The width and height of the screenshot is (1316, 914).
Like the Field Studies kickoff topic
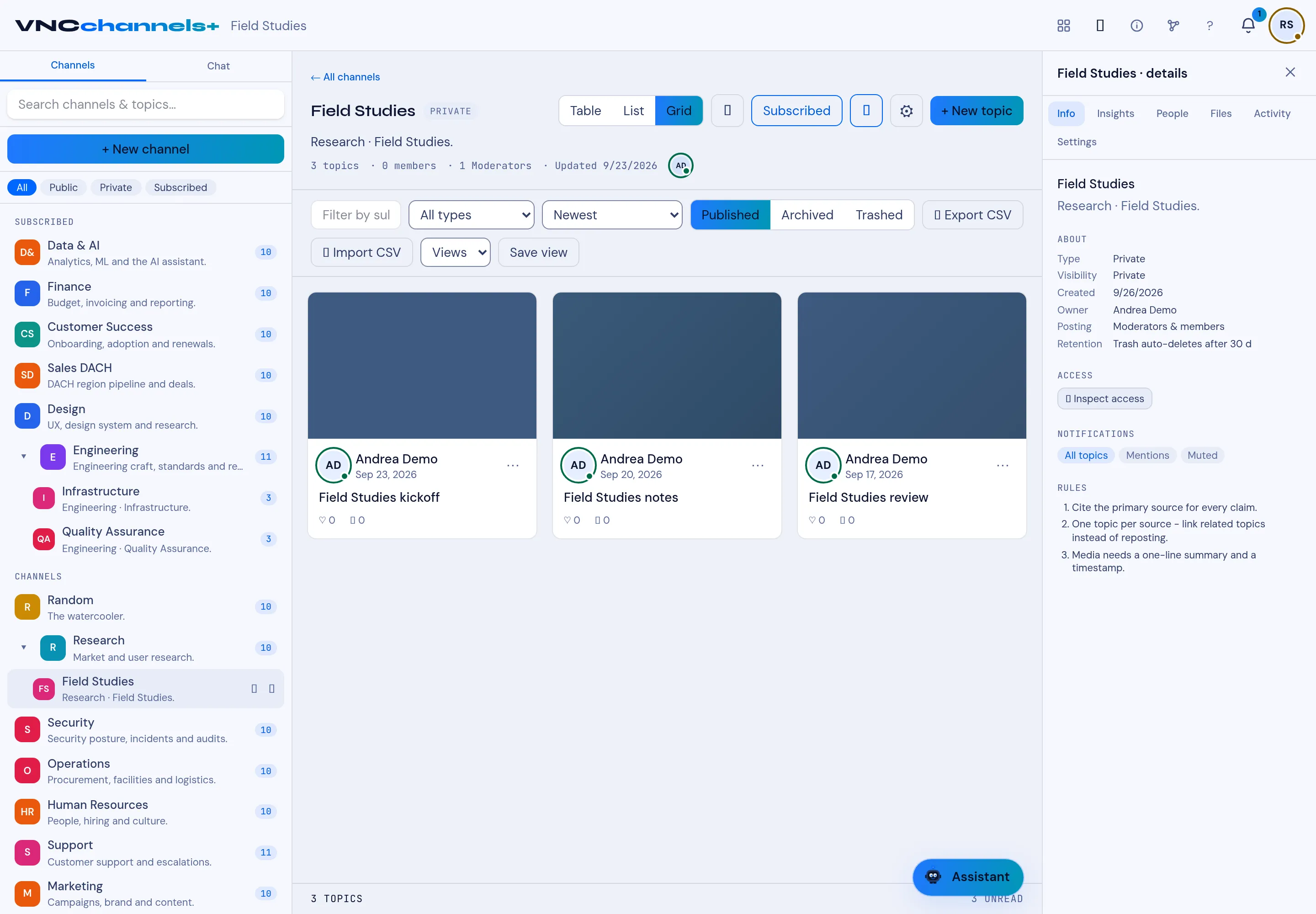coord(327,520)
